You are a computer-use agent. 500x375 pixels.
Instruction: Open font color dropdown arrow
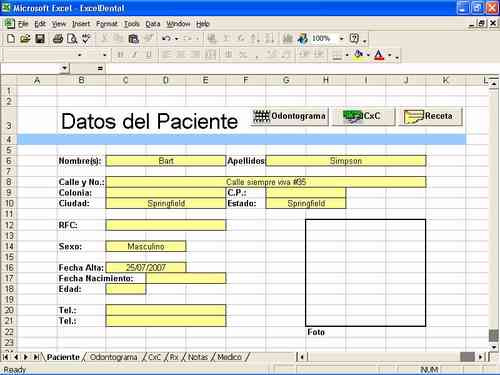[x=389, y=55]
